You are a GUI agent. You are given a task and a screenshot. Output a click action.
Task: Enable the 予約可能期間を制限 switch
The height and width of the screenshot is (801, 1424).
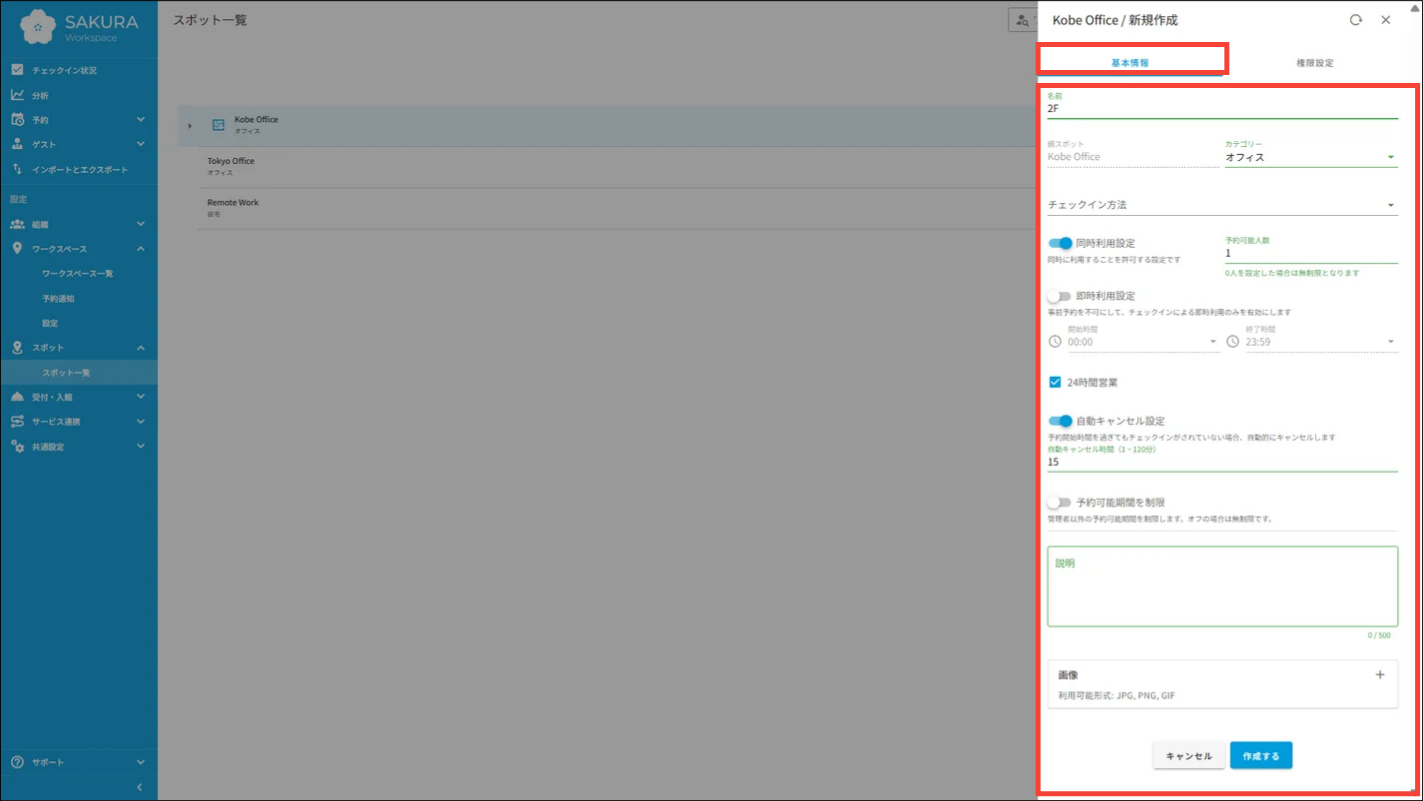1059,502
